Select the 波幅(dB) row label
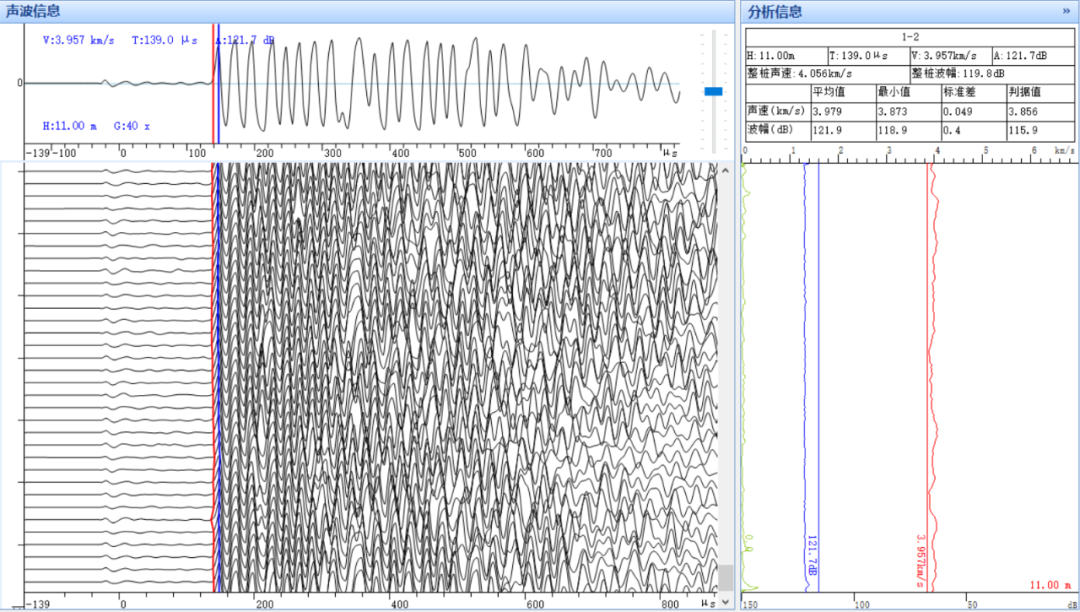Viewport: 1080px width, 612px height. click(778, 130)
